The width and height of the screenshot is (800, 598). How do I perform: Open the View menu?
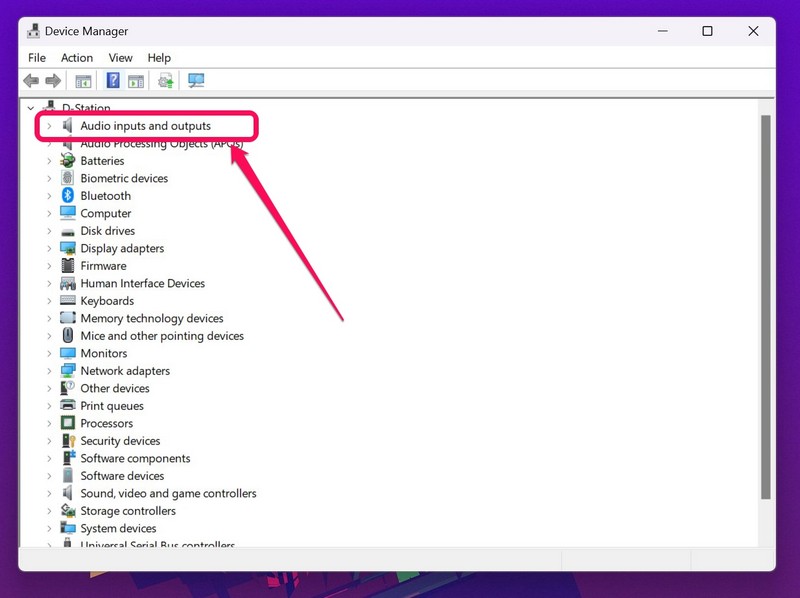click(x=120, y=58)
